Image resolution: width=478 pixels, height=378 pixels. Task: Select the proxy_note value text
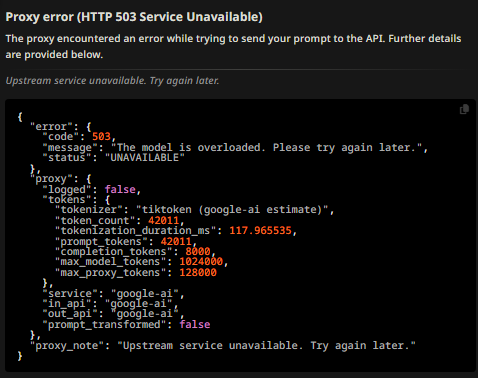(266, 345)
